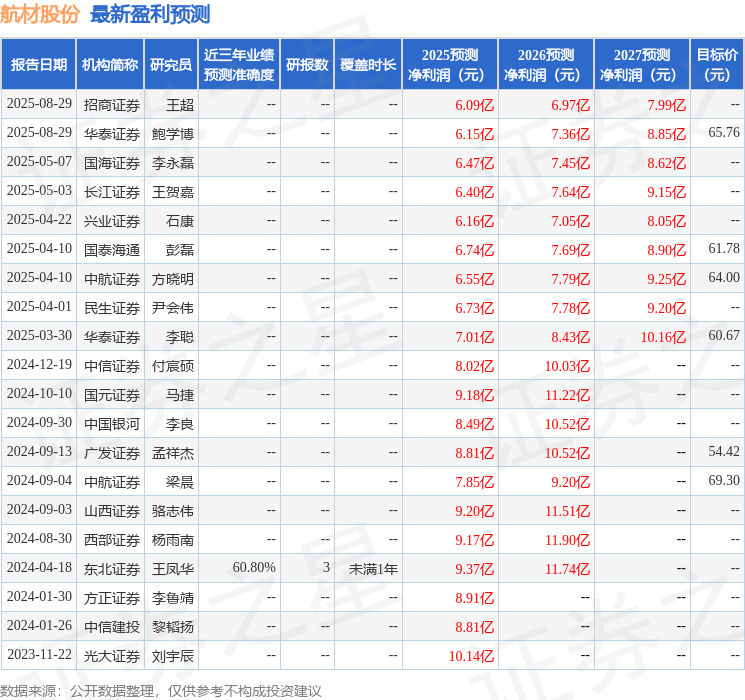The image size is (745, 700).
Task: Select the 8.49亿 profit value
Action: (x=474, y=423)
